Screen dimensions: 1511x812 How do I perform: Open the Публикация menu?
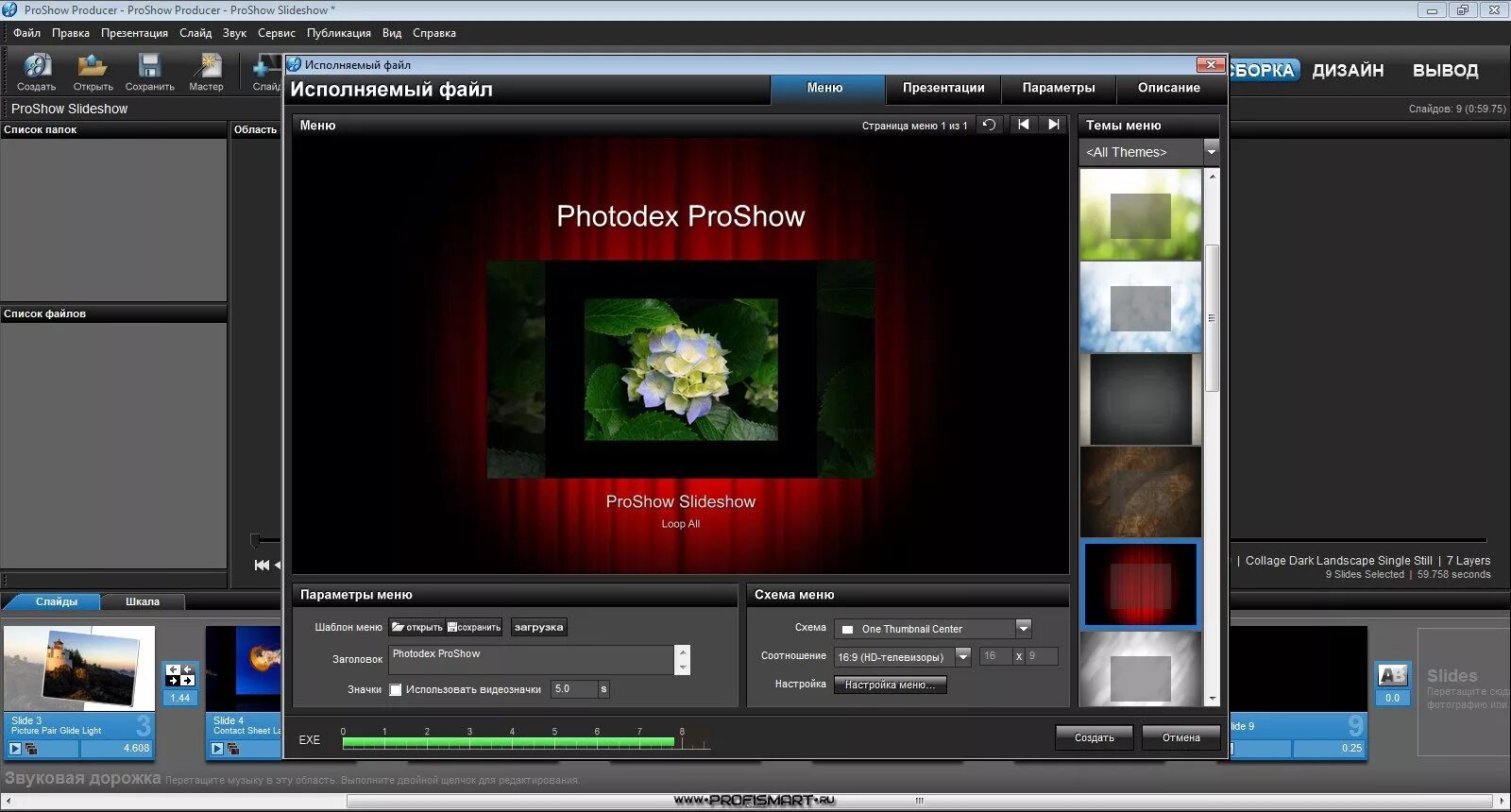click(339, 33)
